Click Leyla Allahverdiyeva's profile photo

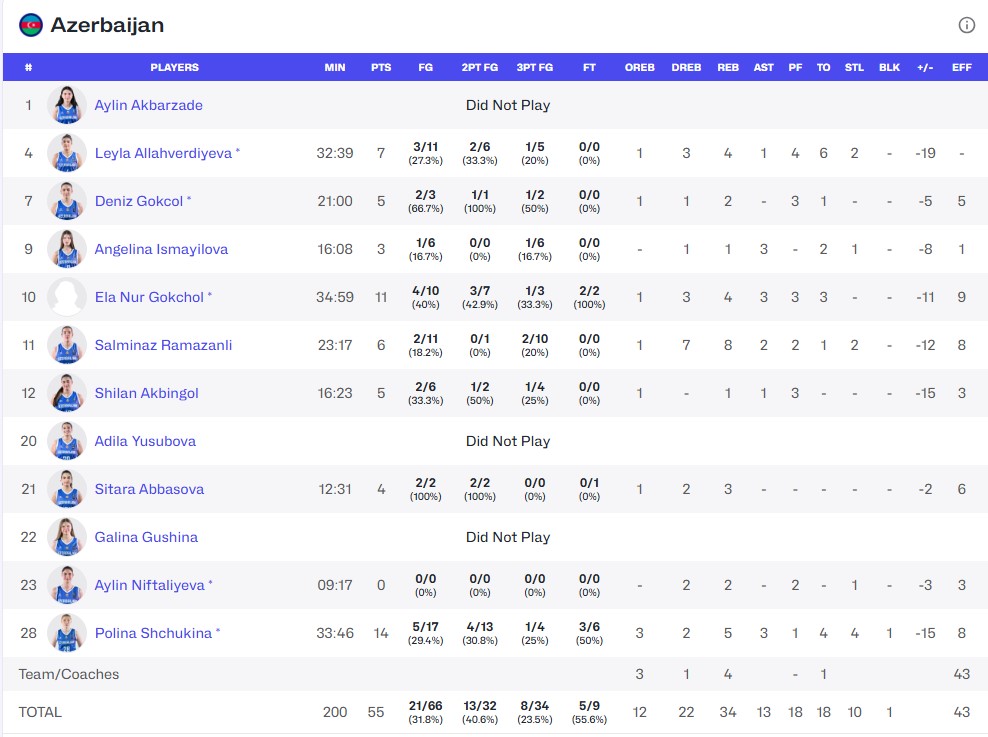tap(67, 153)
